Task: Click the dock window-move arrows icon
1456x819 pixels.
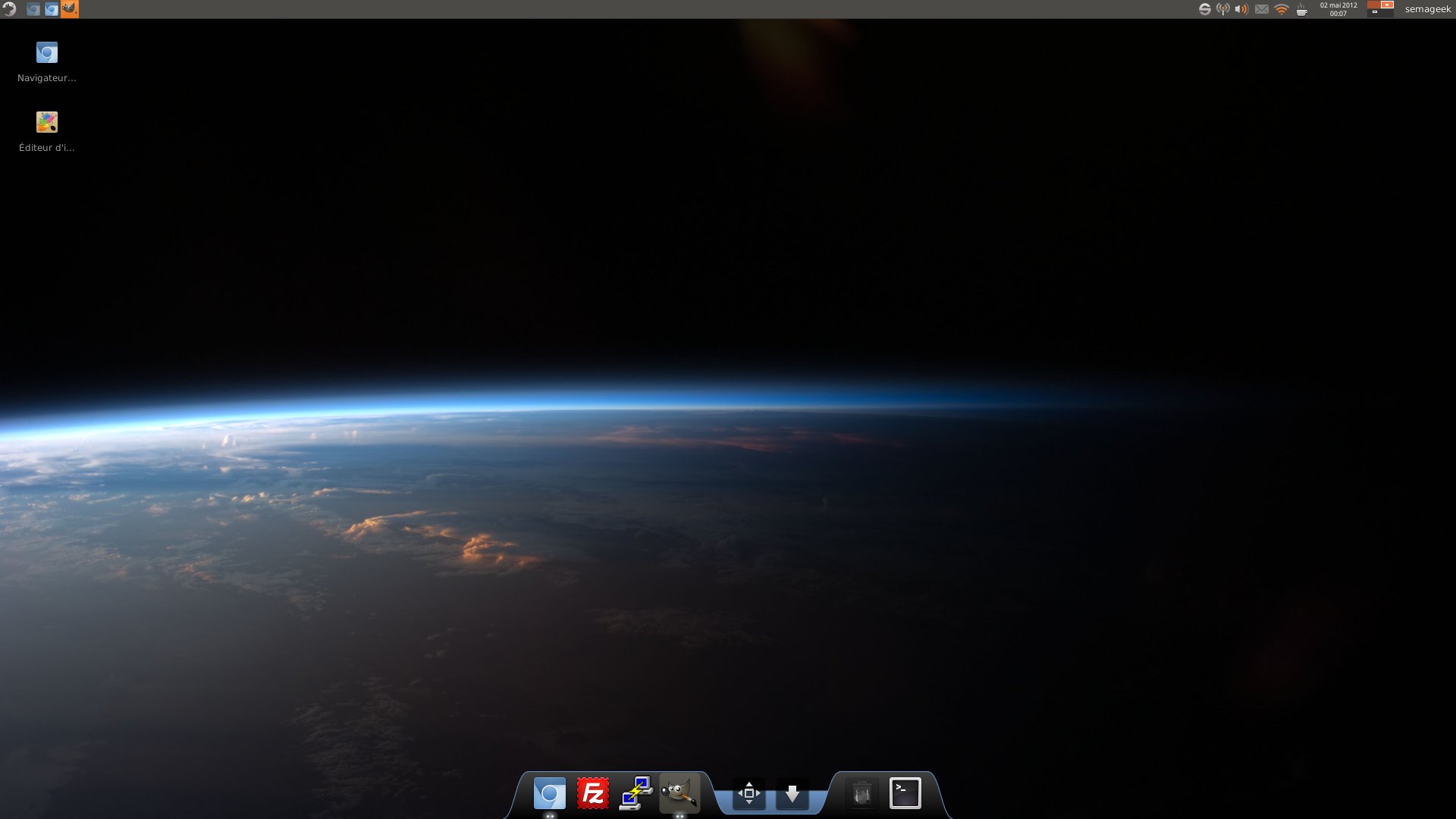Action: [749, 794]
